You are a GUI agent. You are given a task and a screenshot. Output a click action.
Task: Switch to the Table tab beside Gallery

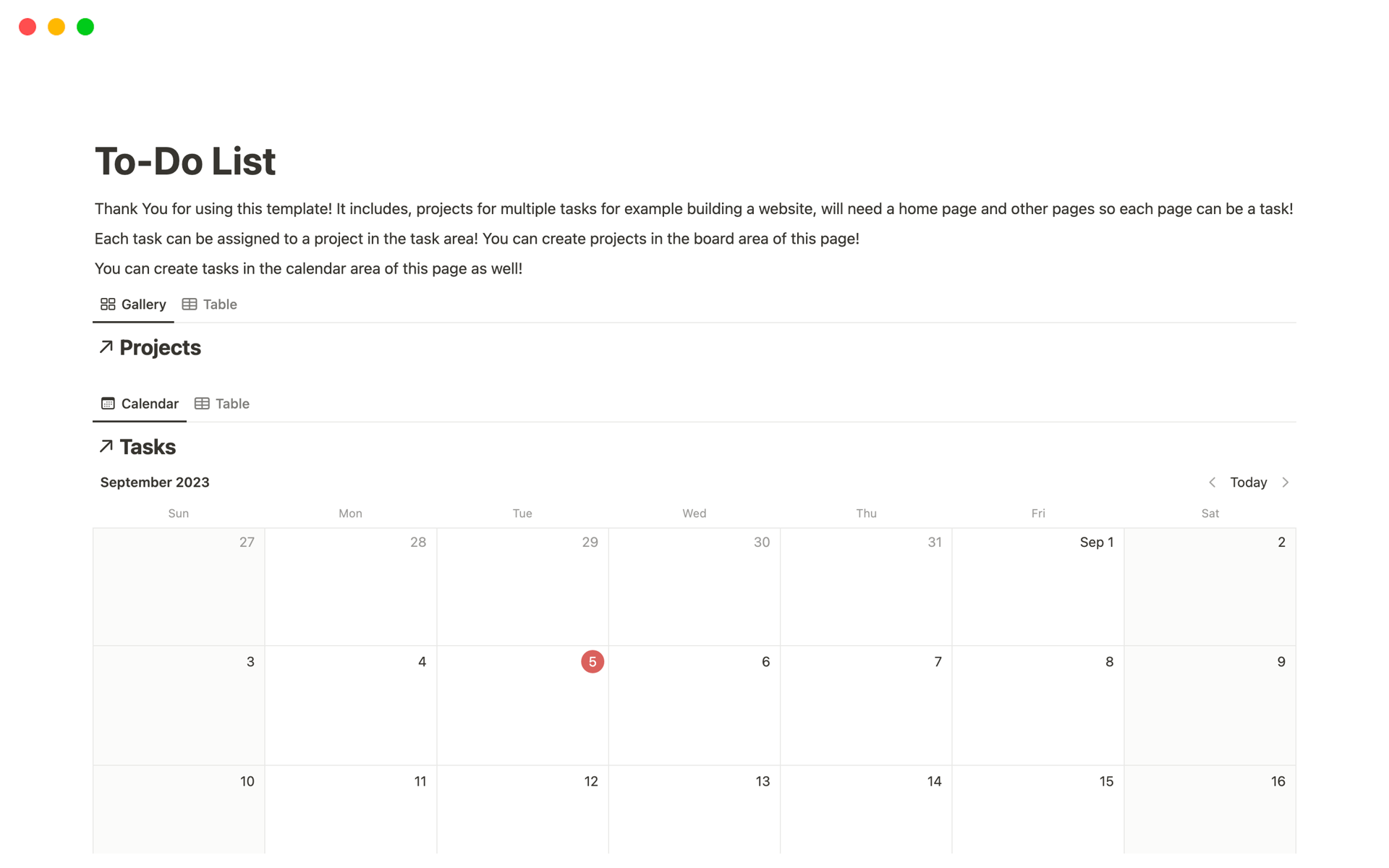pos(209,305)
